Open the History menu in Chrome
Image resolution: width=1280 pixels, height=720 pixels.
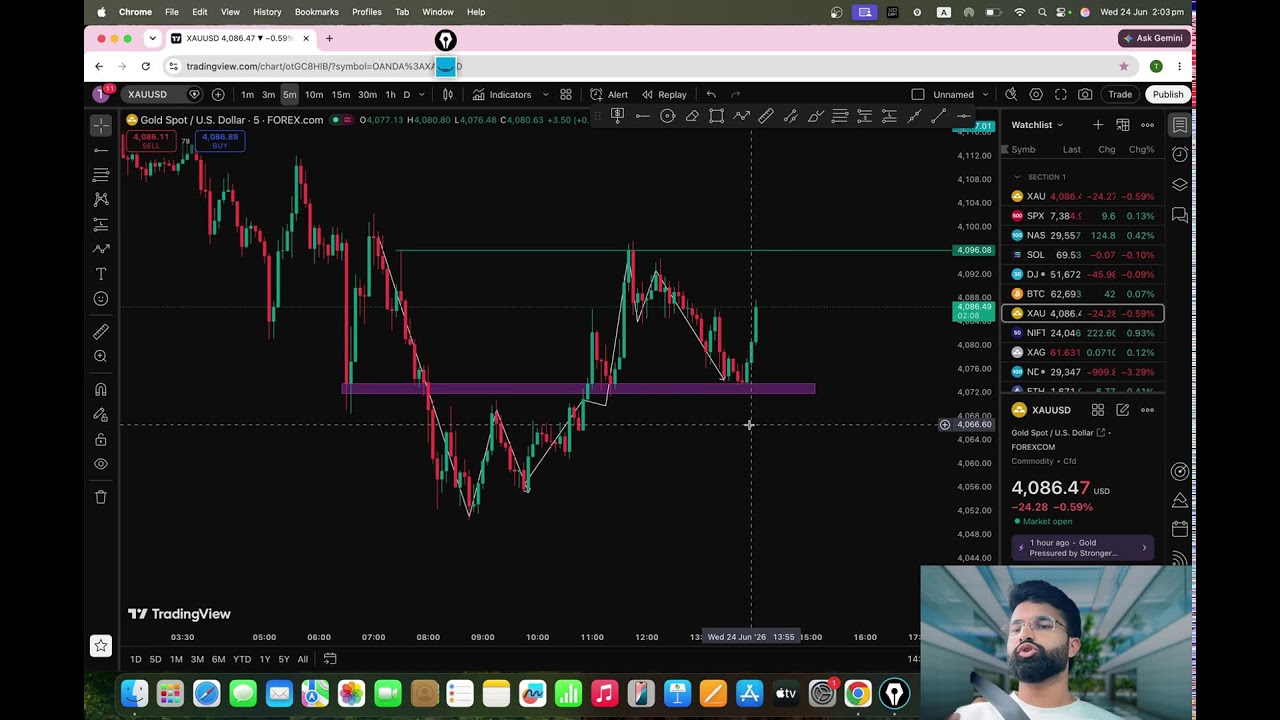point(267,12)
